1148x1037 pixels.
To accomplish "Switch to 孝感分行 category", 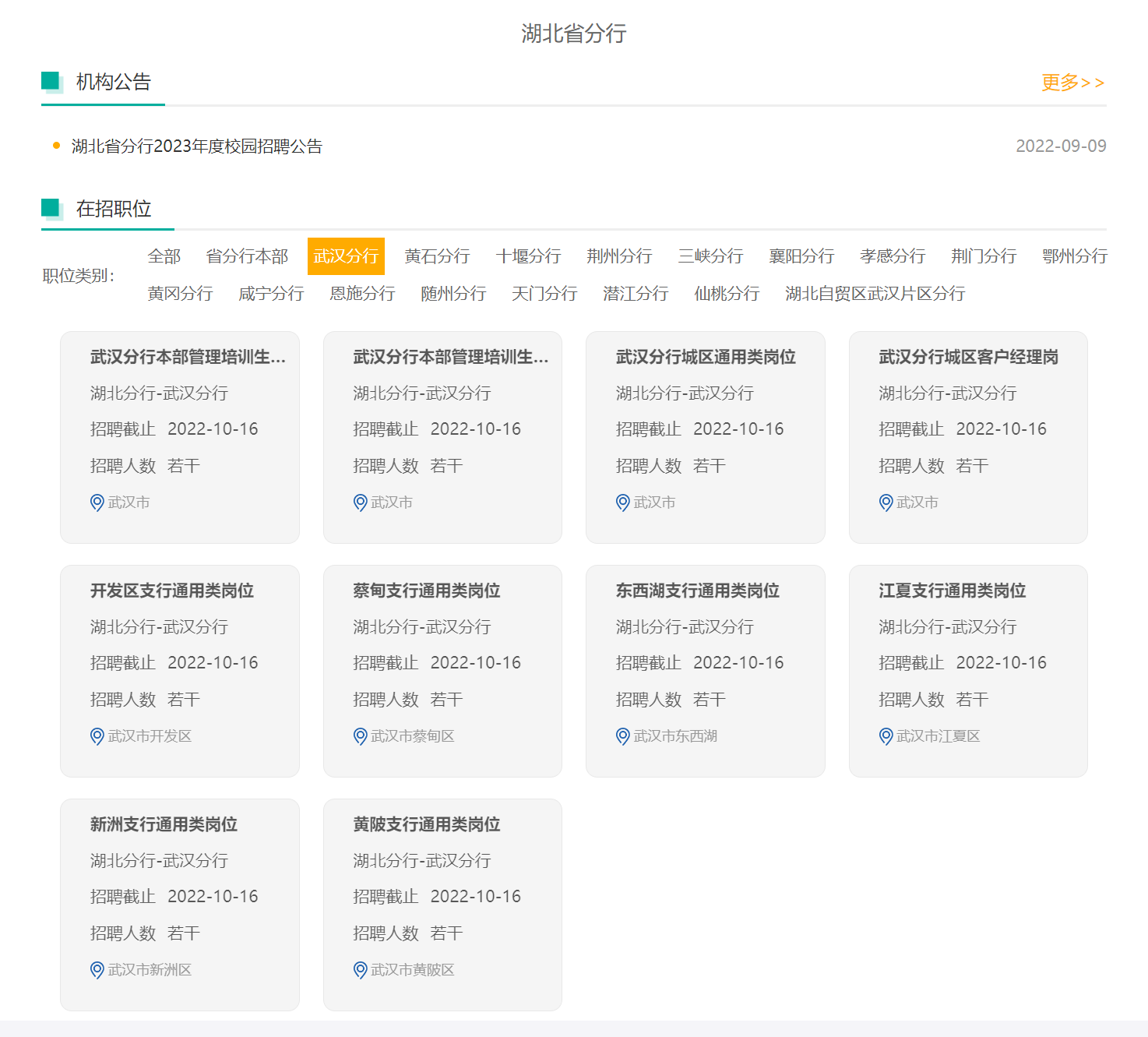I will pyautogui.click(x=893, y=256).
